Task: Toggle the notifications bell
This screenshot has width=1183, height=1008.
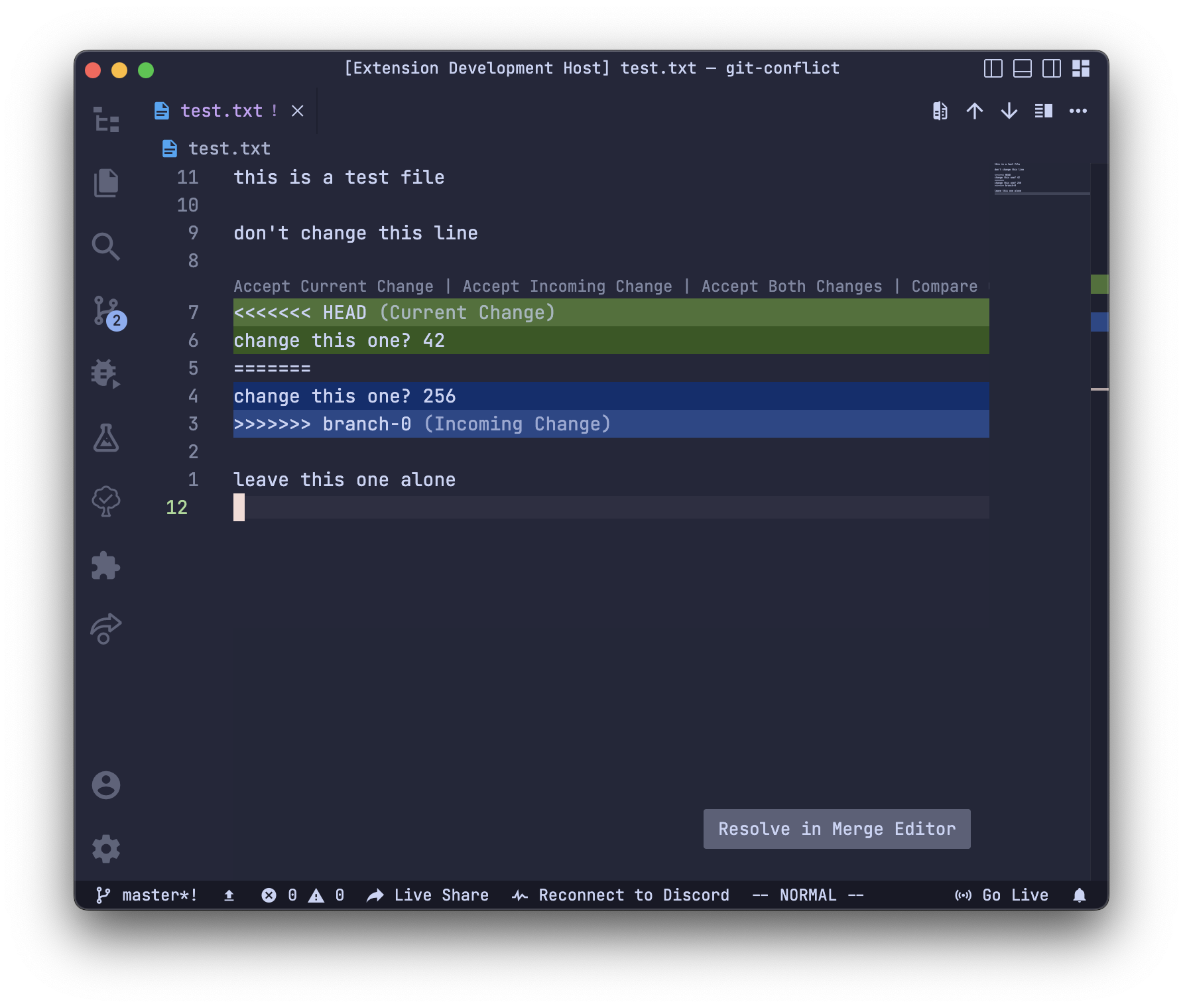Action: 1078,895
